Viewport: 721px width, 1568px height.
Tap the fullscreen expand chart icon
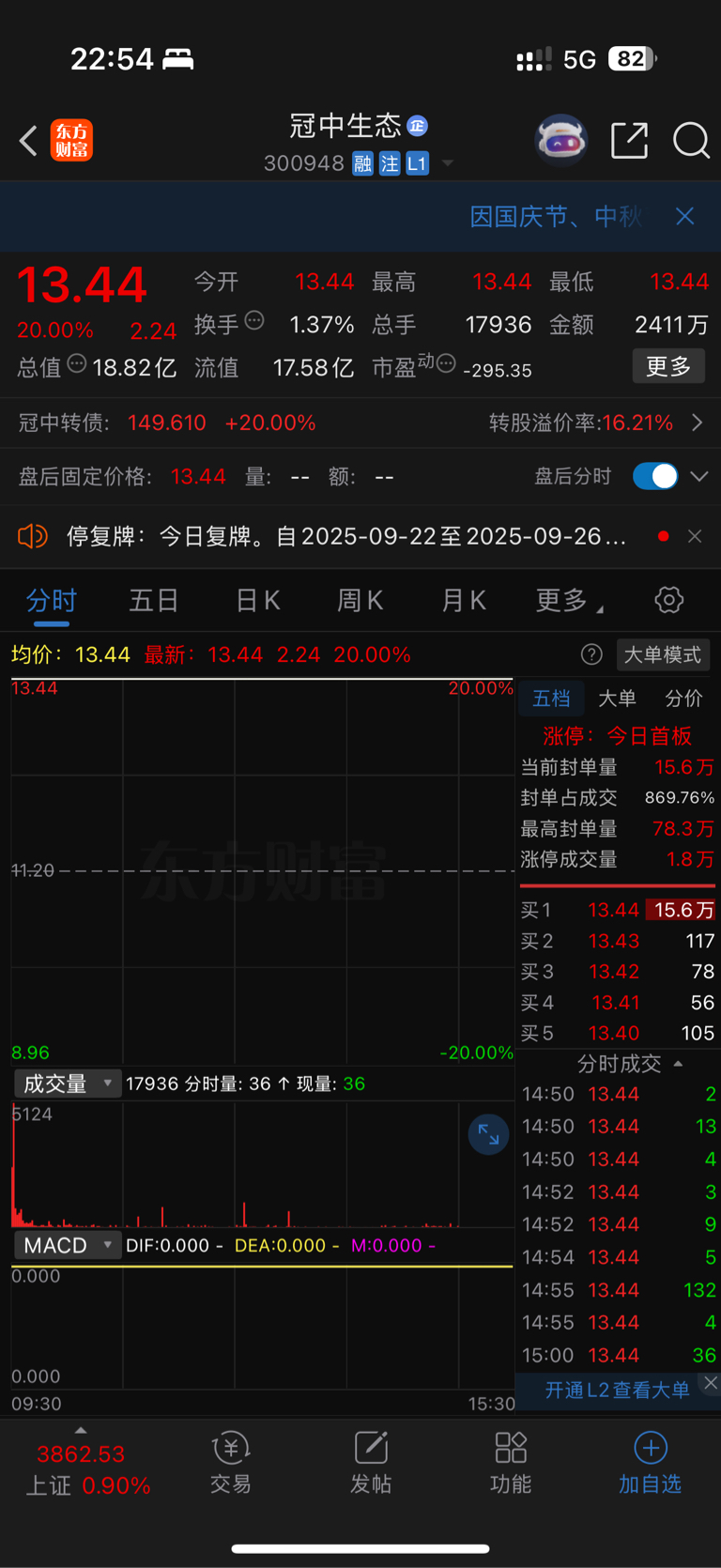[488, 1134]
